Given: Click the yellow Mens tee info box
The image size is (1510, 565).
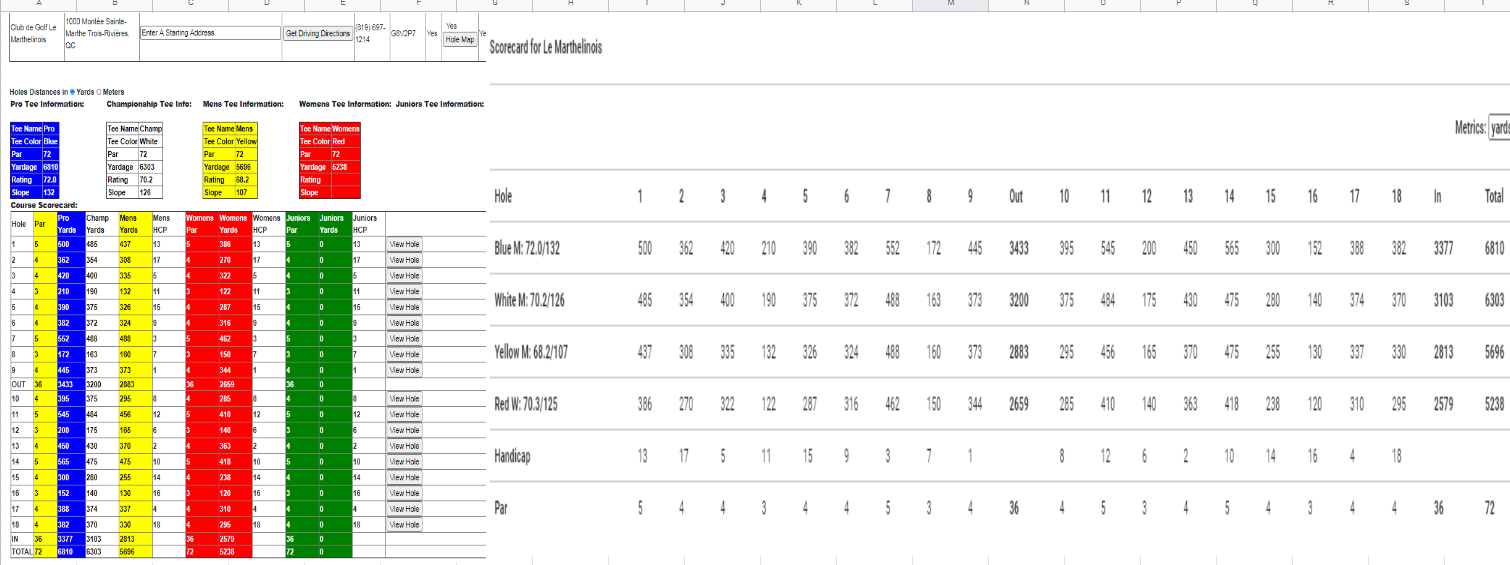Looking at the screenshot, I should click(x=230, y=160).
